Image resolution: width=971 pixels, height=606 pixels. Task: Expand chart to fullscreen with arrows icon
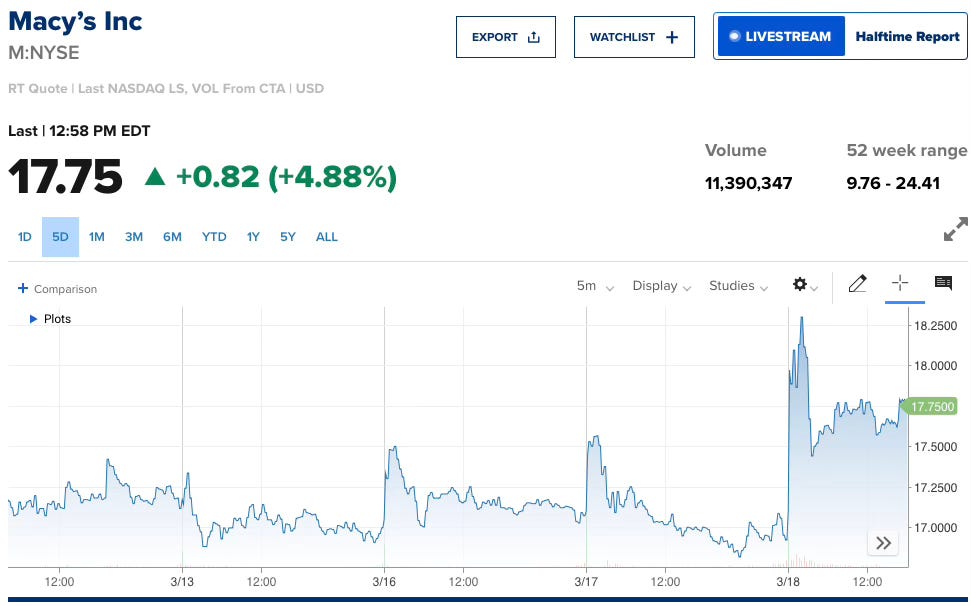(956, 229)
